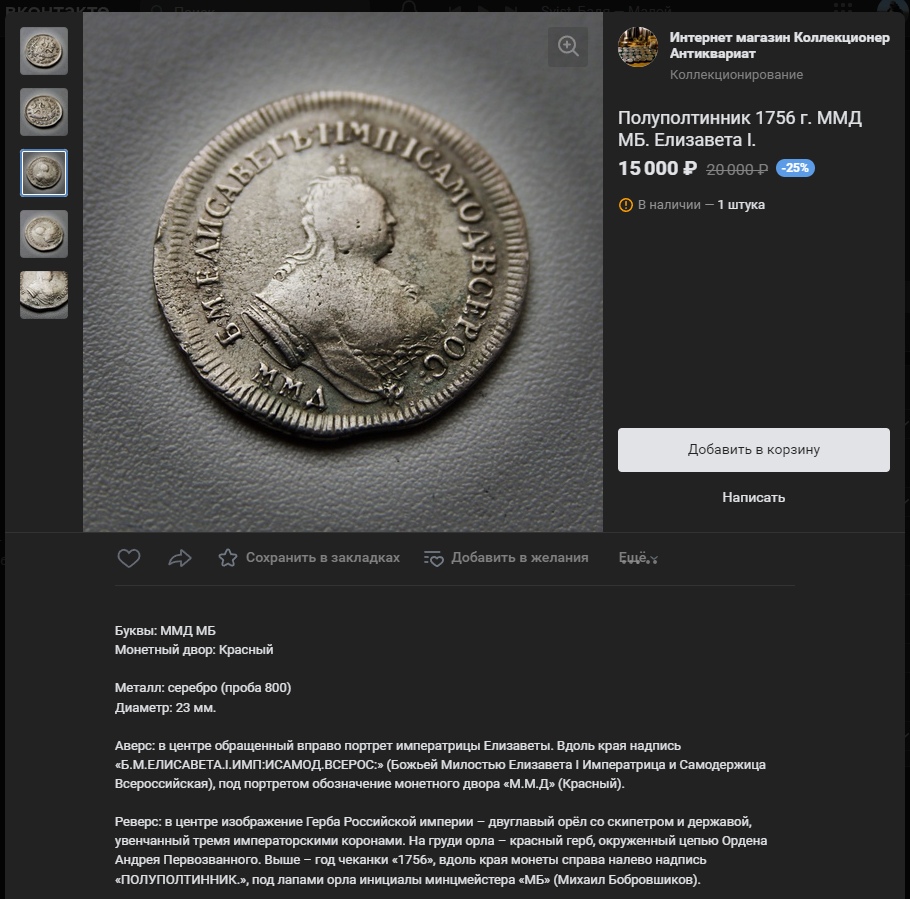Open the shop avatar image
Viewport: 910px width, 899px height.
coord(638,47)
